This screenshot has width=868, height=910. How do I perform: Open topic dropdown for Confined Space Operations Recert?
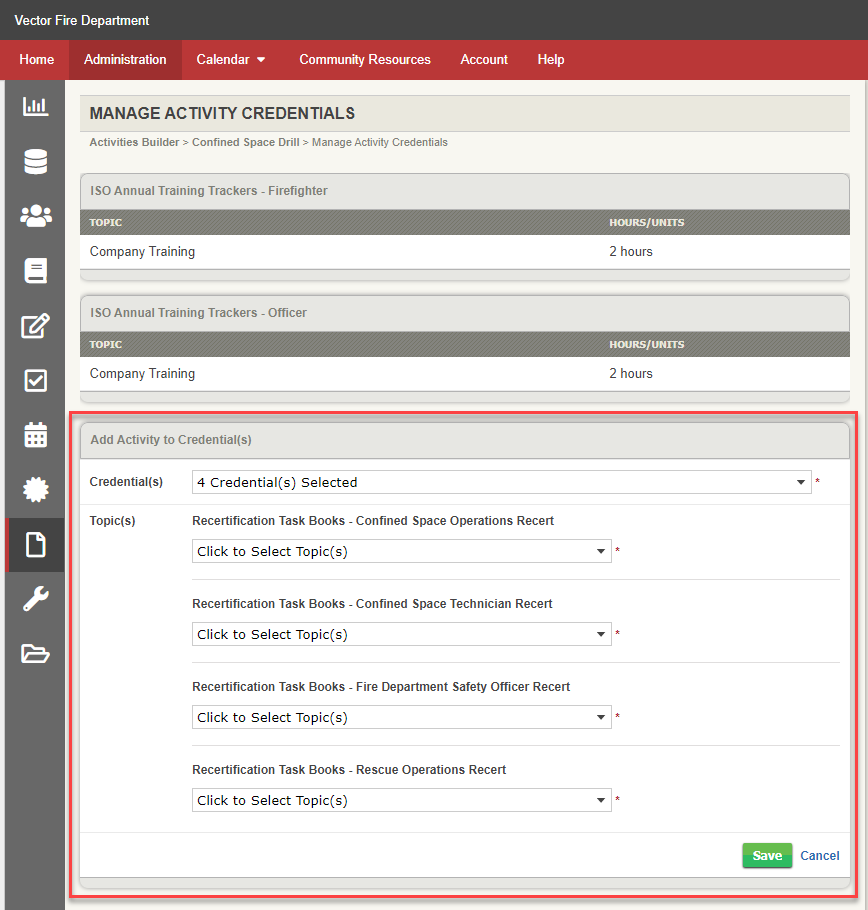(x=400, y=550)
